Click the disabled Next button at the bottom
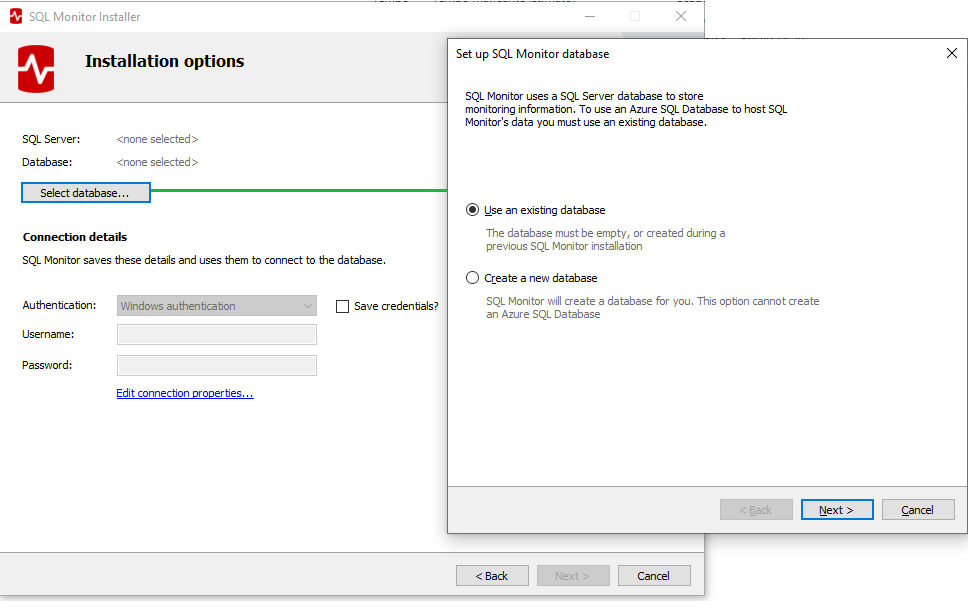Viewport: 969px width, 607px height. (572, 575)
